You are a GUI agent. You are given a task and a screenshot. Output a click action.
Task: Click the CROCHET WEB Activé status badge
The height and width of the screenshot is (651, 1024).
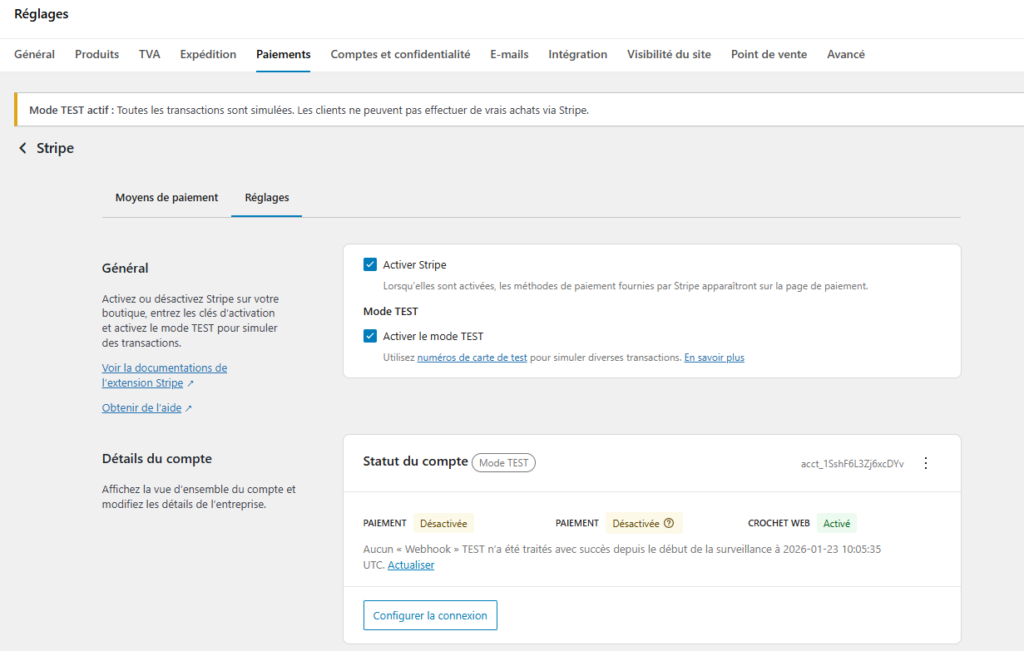coord(837,523)
